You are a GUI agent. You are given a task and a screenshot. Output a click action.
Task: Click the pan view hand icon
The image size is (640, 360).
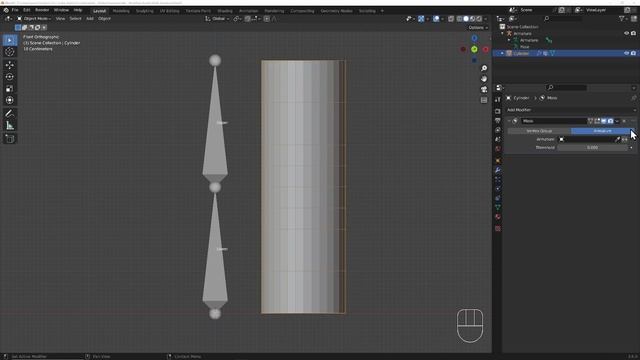click(x=484, y=79)
